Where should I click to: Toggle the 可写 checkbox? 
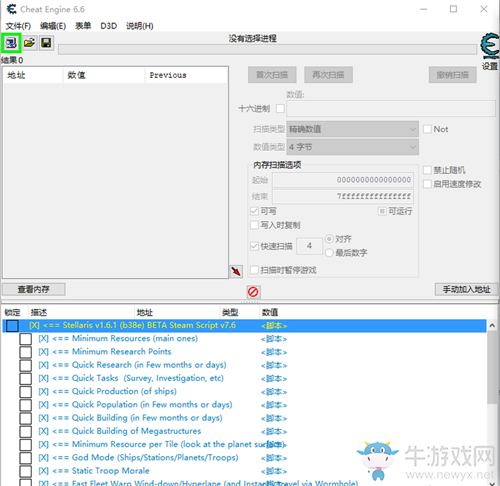pyautogui.click(x=254, y=211)
